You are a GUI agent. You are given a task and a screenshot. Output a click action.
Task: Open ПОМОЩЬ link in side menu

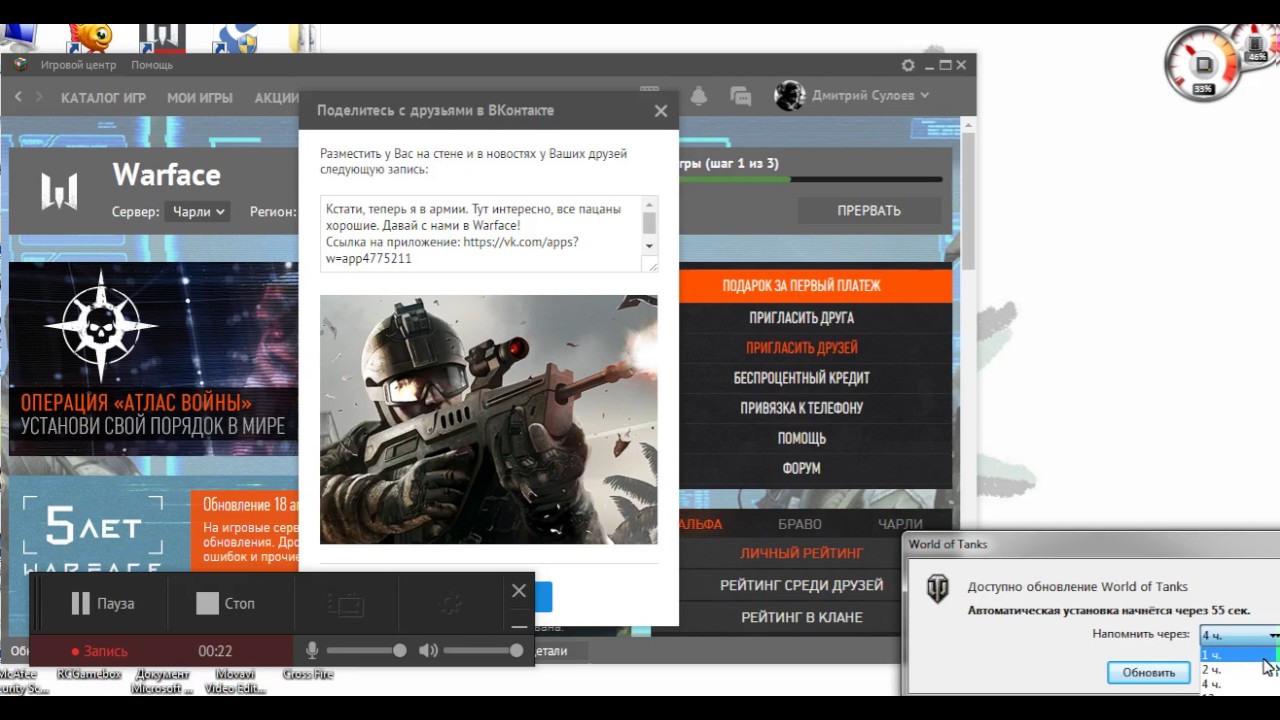point(801,438)
